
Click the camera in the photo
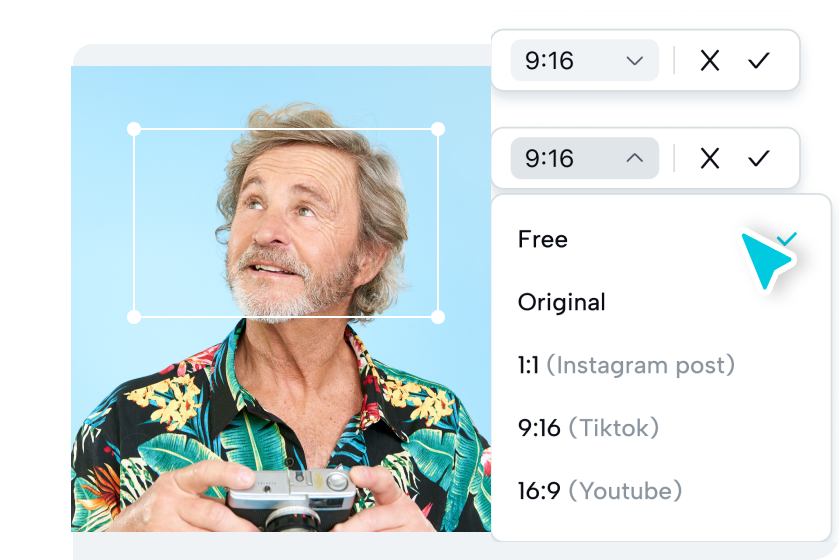coord(293,499)
